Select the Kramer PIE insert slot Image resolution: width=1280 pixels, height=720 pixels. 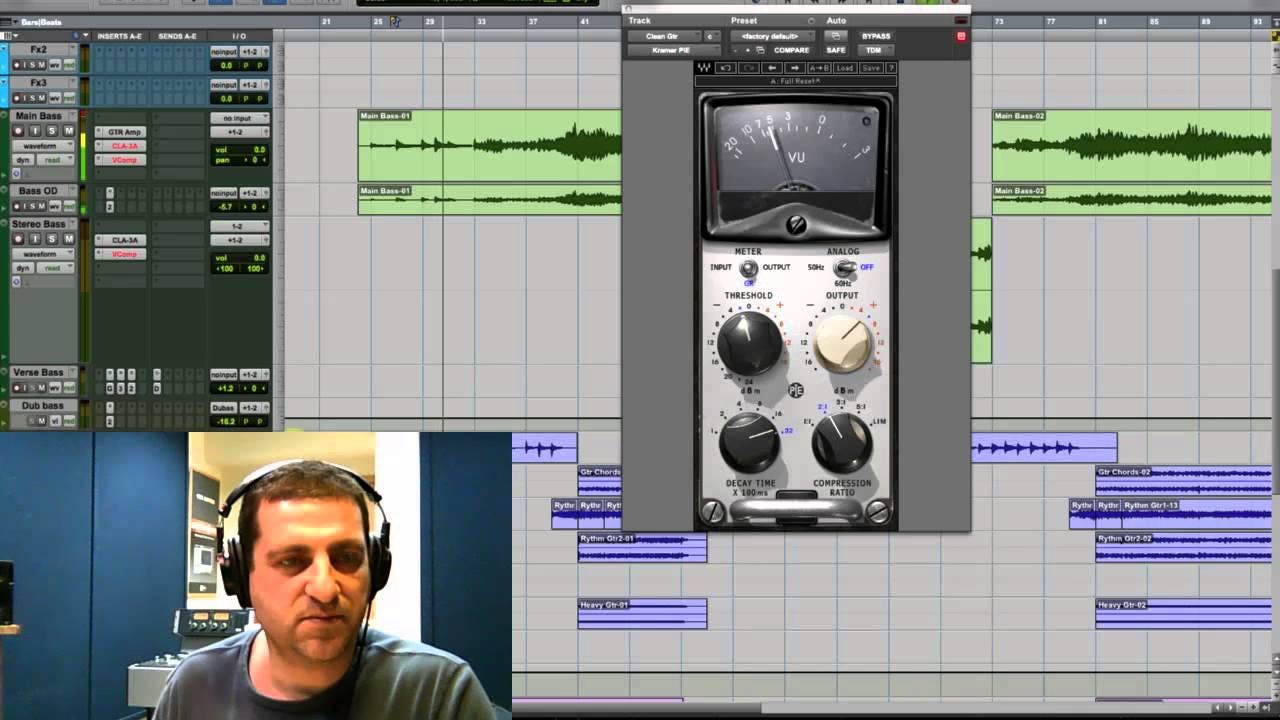tap(674, 50)
